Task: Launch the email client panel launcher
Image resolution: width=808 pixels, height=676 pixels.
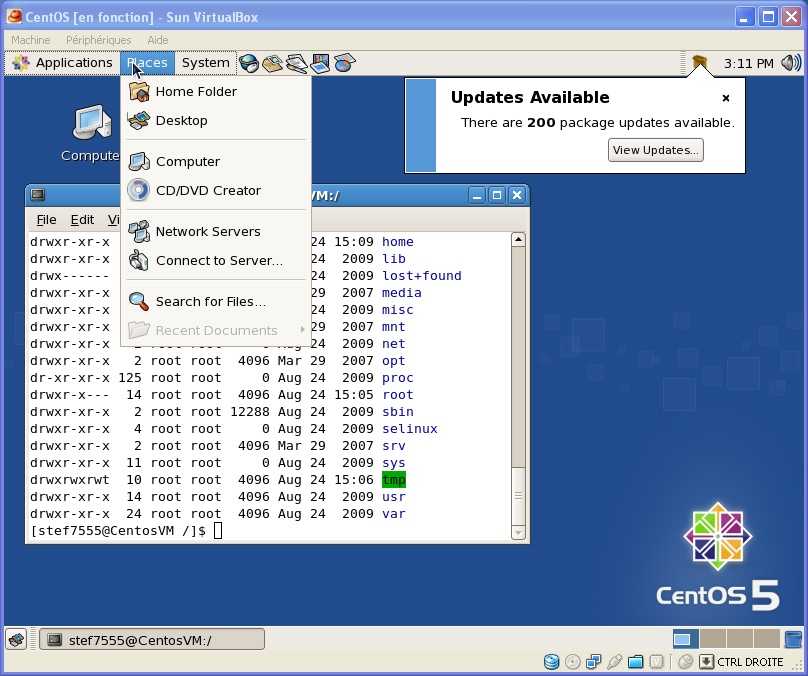Action: [273, 63]
